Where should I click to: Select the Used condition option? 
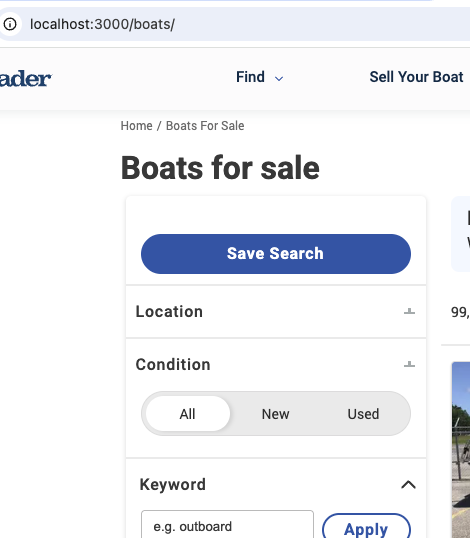[x=363, y=414]
